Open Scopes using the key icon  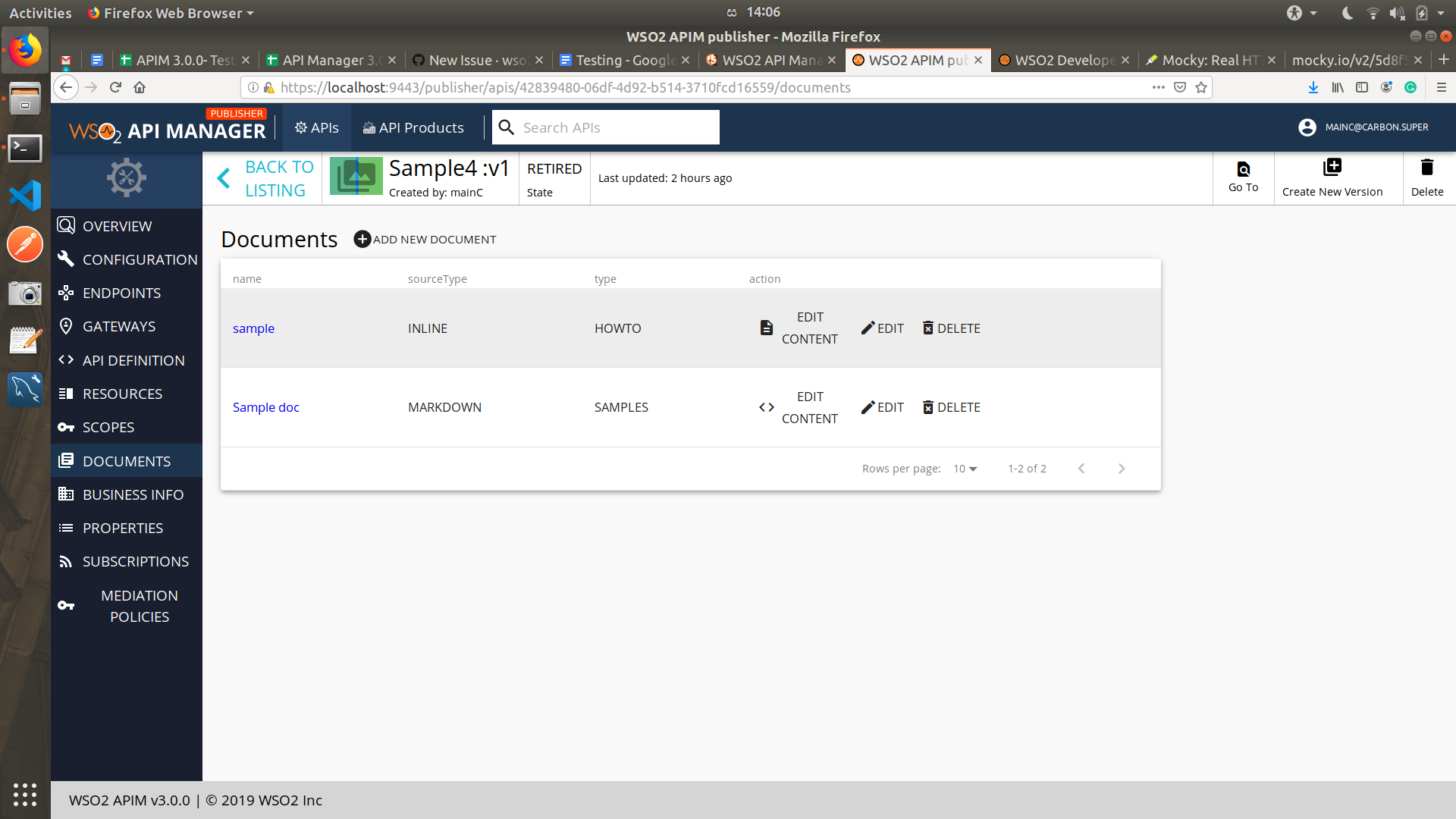pyautogui.click(x=66, y=427)
